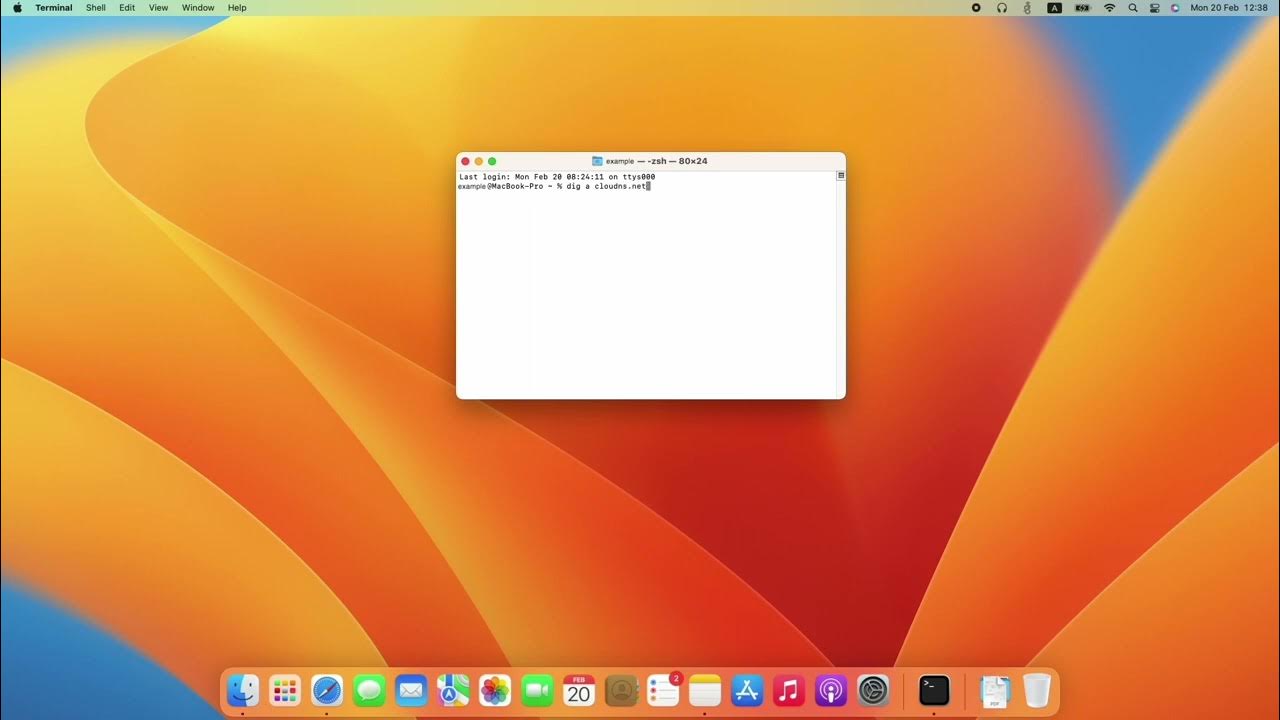1280x720 pixels.
Task: Open the Wi-Fi menu
Action: (1109, 7)
